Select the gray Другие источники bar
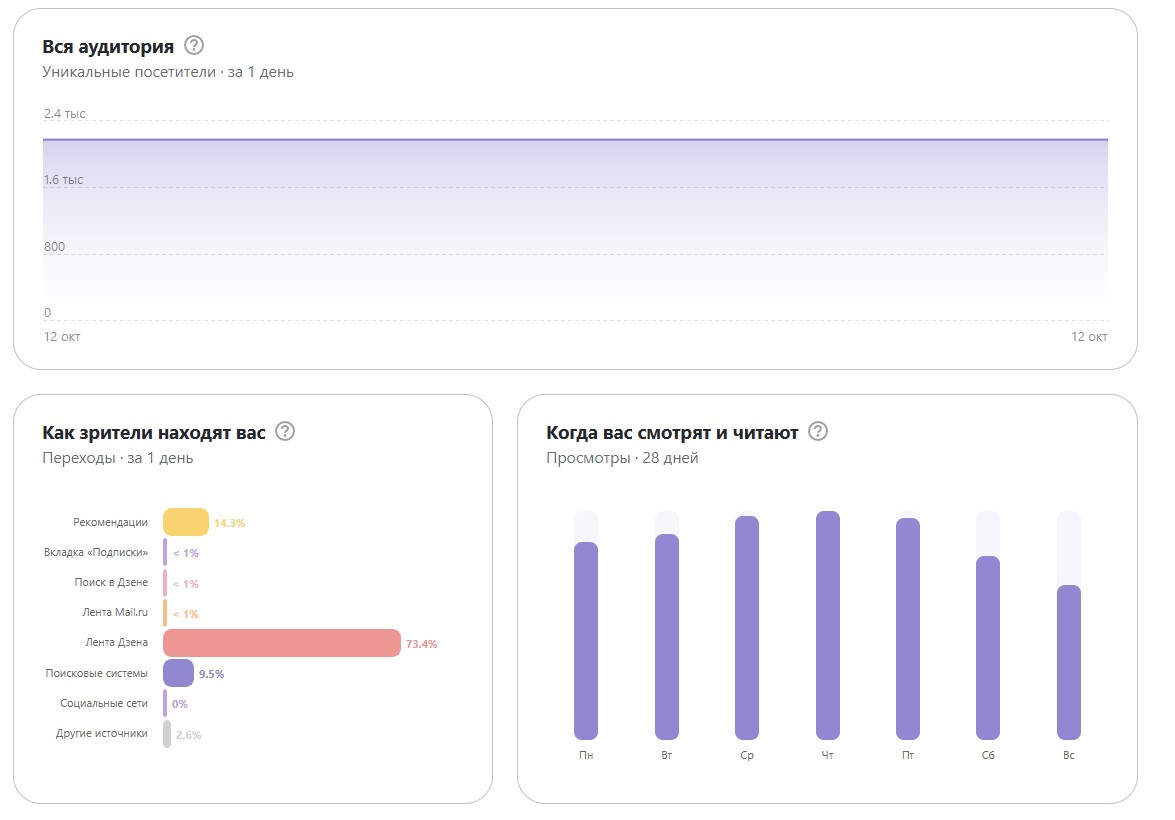Screen dimensions: 1175x820 pyautogui.click(x=167, y=734)
